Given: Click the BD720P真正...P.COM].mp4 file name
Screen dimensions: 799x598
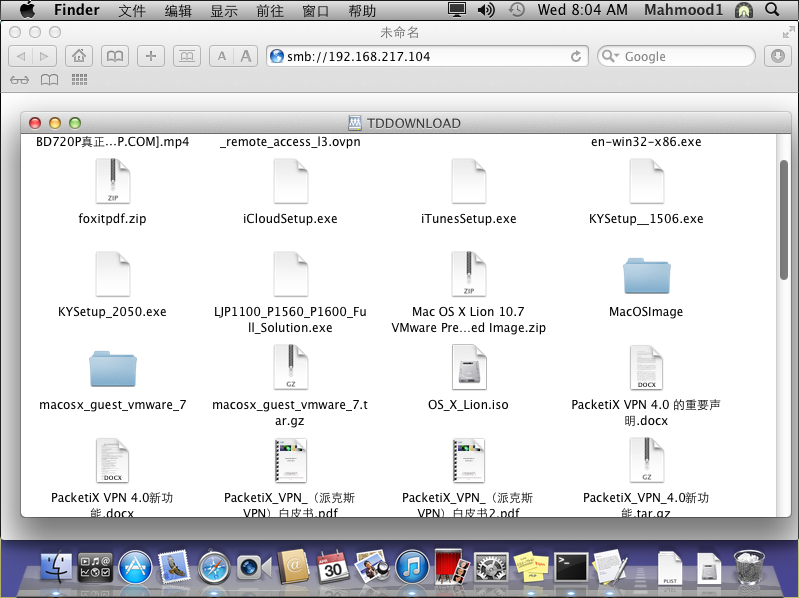Looking at the screenshot, I should pos(113,142).
